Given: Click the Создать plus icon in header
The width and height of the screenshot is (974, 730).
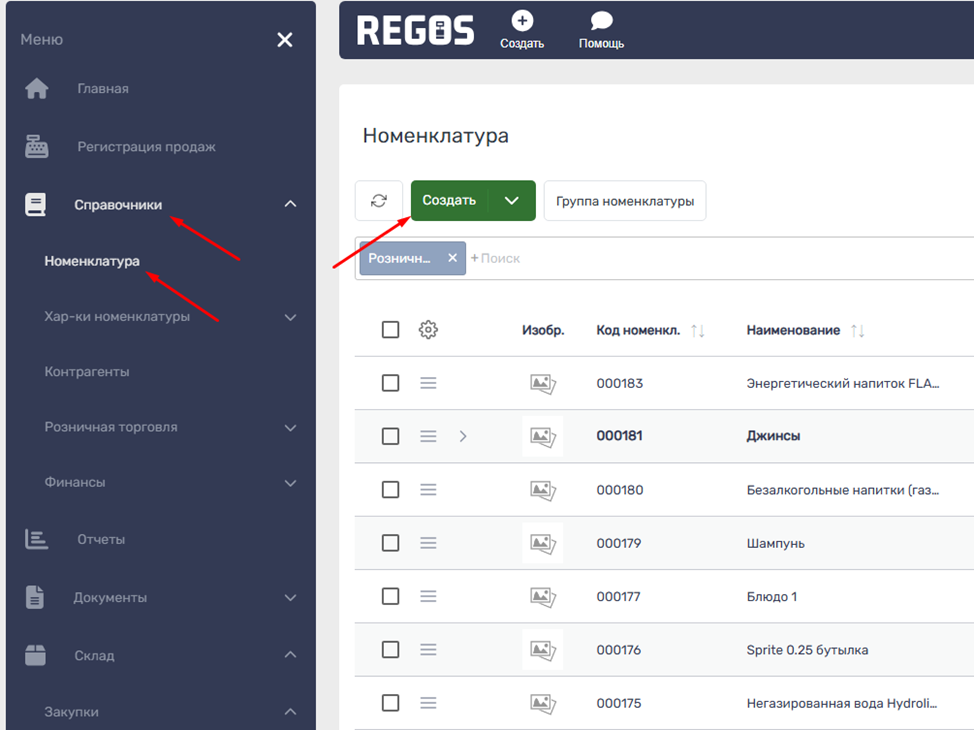Looking at the screenshot, I should point(522,21).
